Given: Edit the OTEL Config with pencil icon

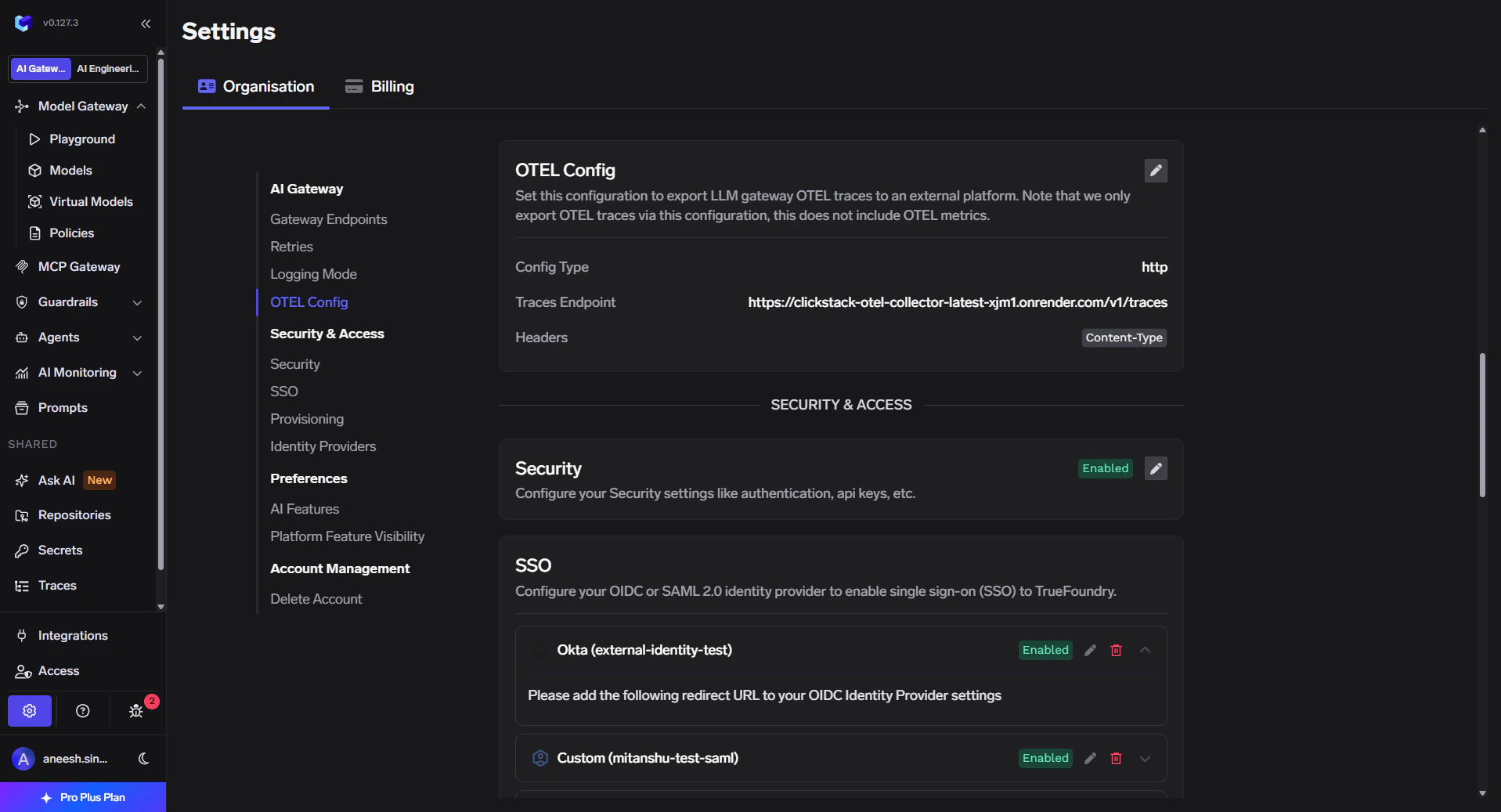Looking at the screenshot, I should click(x=1156, y=171).
